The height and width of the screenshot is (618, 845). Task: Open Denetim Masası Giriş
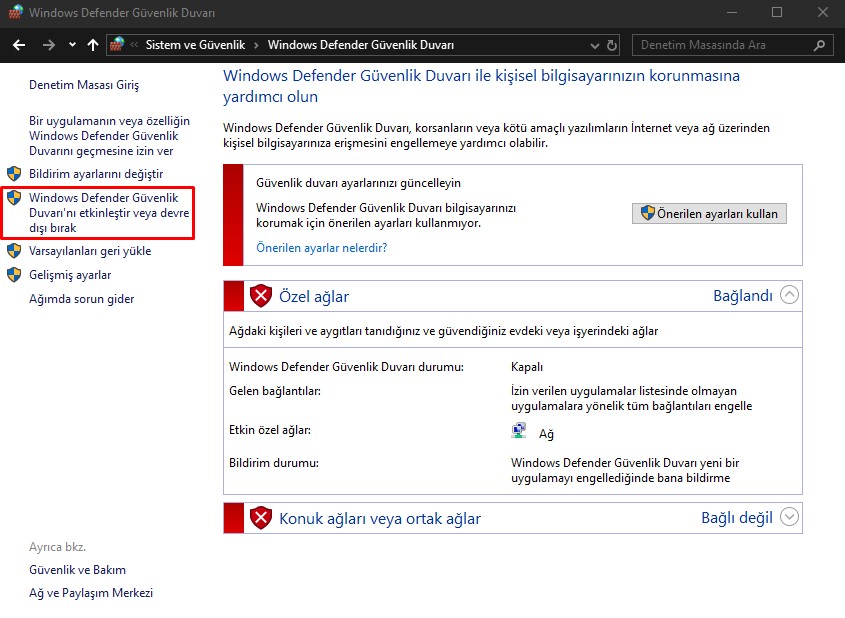pyautogui.click(x=84, y=85)
